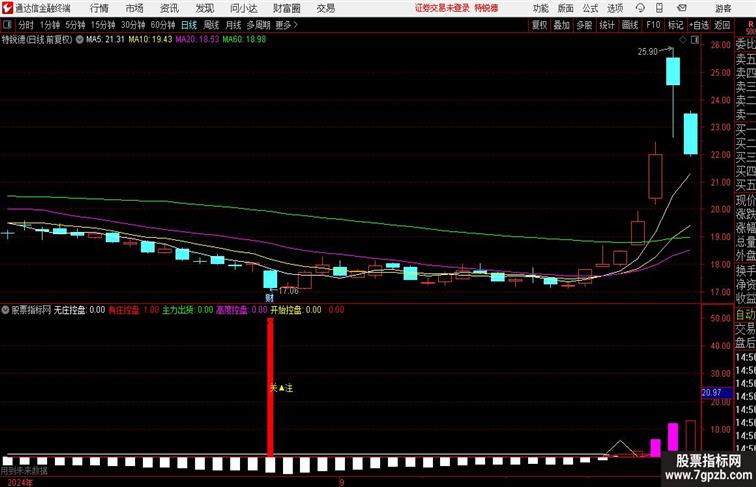
Task: Click the +自选 add to watchlist button
Action: click(699, 25)
